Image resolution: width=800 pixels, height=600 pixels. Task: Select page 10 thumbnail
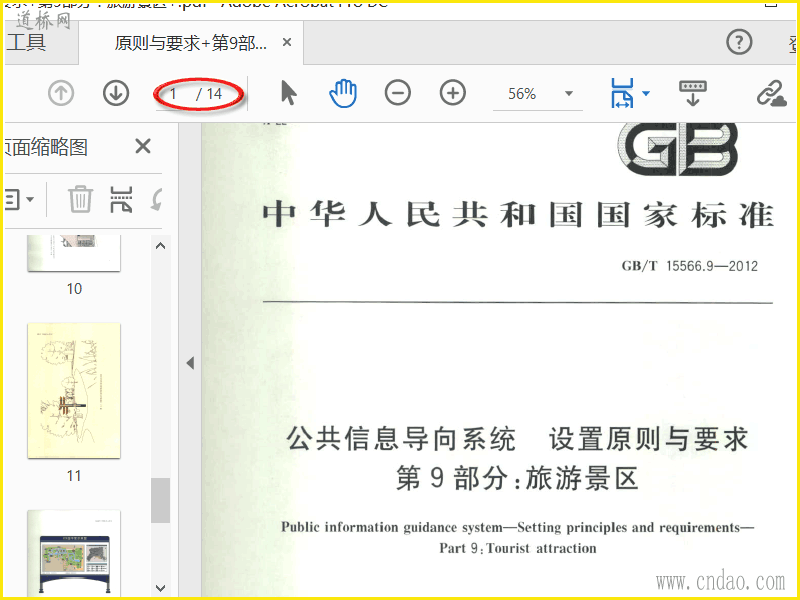[74, 253]
